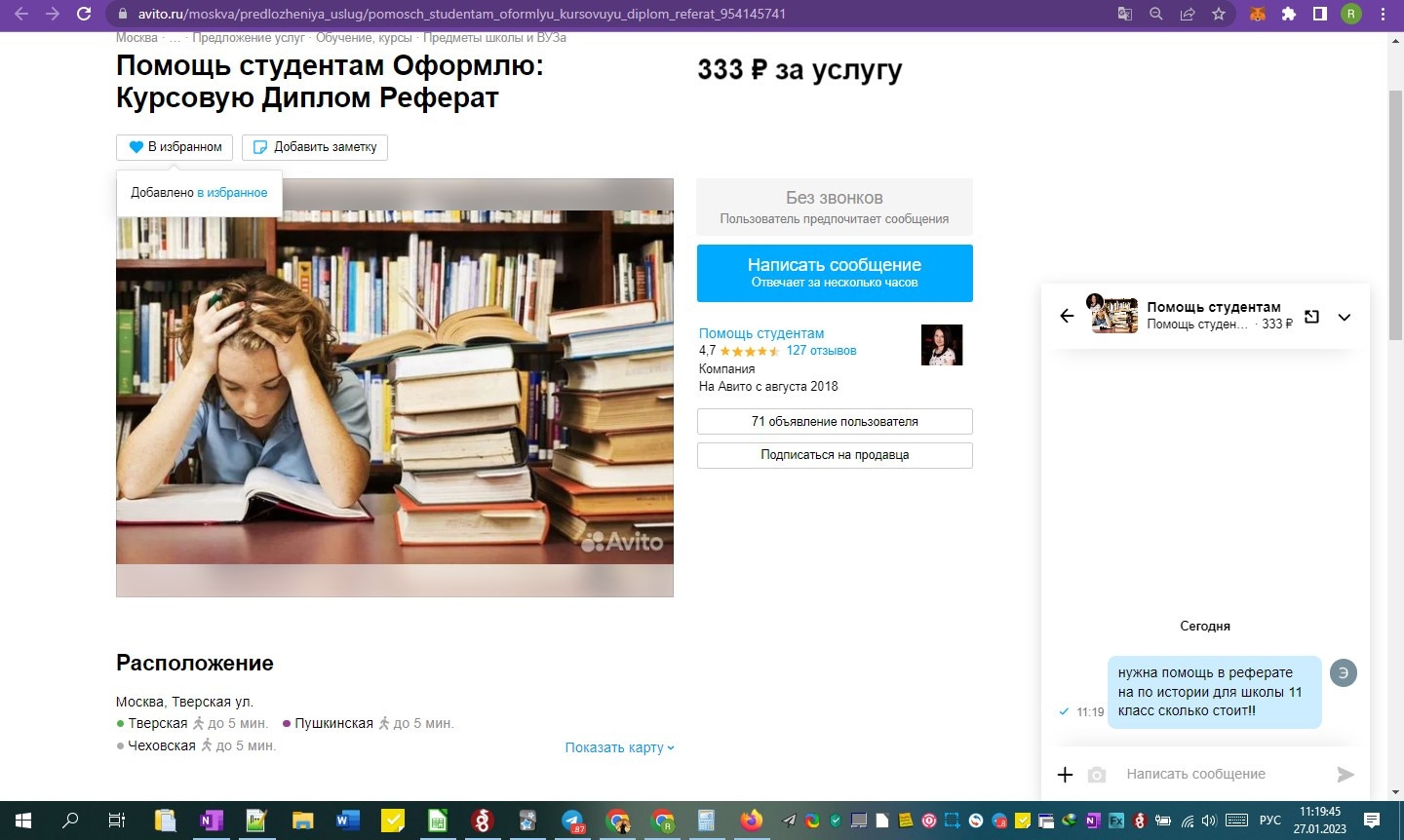Click the Э avatar beside chat message
The image size is (1404, 840).
pos(1344,672)
